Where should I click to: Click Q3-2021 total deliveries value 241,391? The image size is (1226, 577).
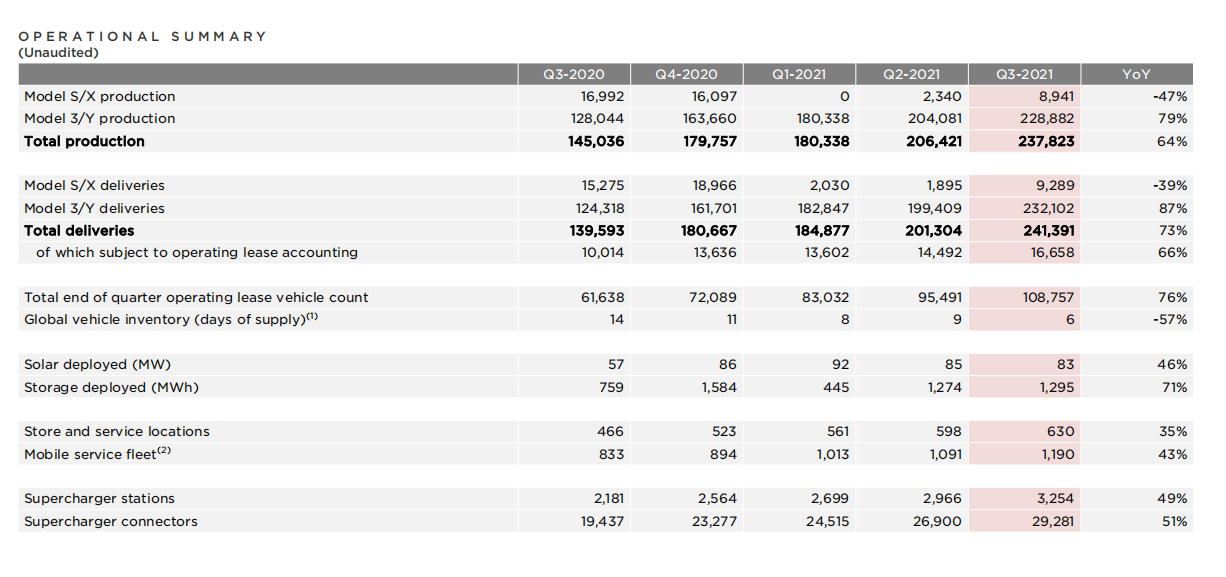(x=1047, y=230)
